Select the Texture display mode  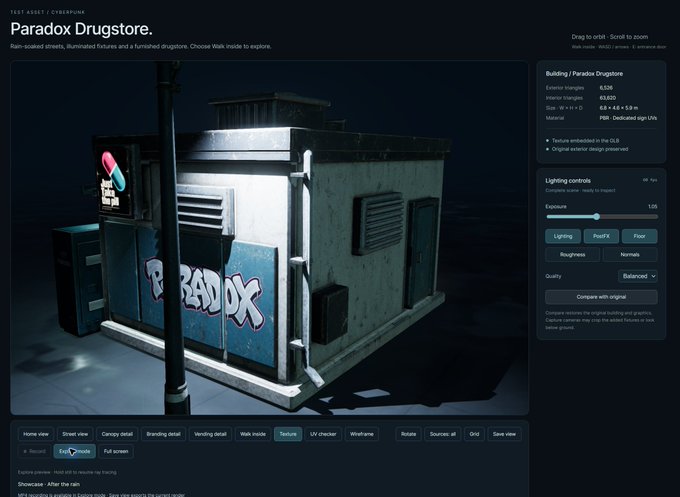click(x=288, y=434)
